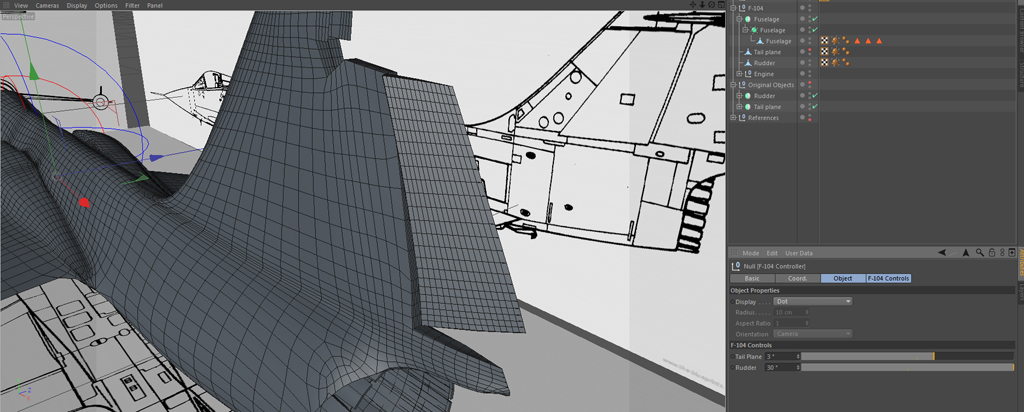Open the Structure side tab
This screenshot has height=412, width=1024.
click(x=1020, y=74)
